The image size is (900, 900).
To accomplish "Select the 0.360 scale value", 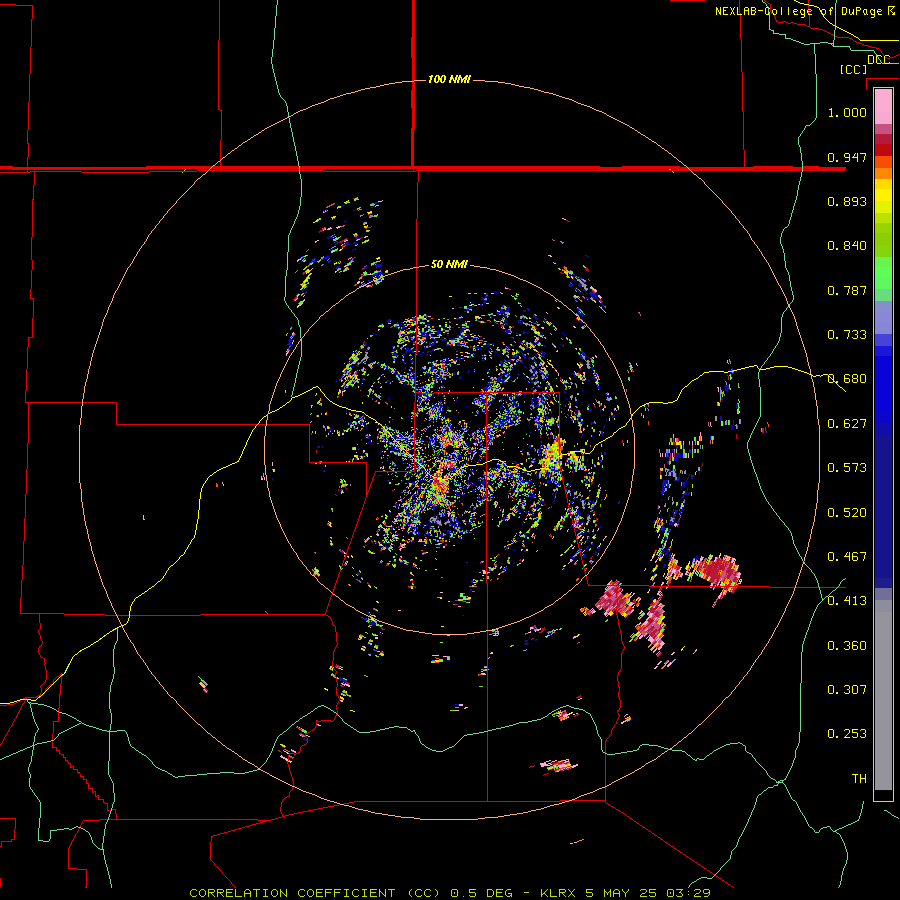I will tap(847, 646).
